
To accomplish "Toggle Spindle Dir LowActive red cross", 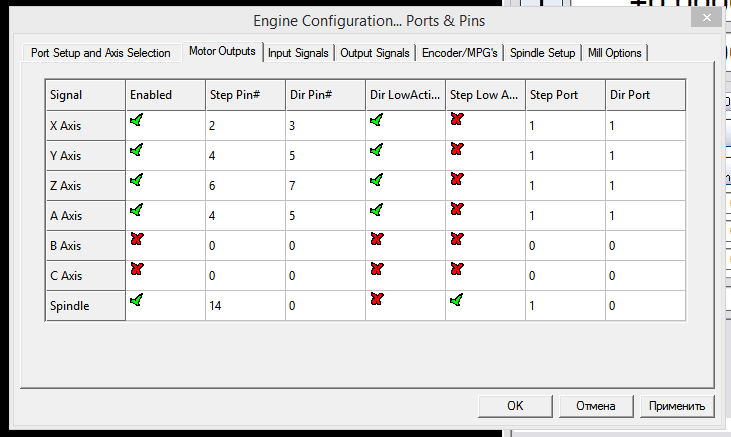I will (x=376, y=299).
